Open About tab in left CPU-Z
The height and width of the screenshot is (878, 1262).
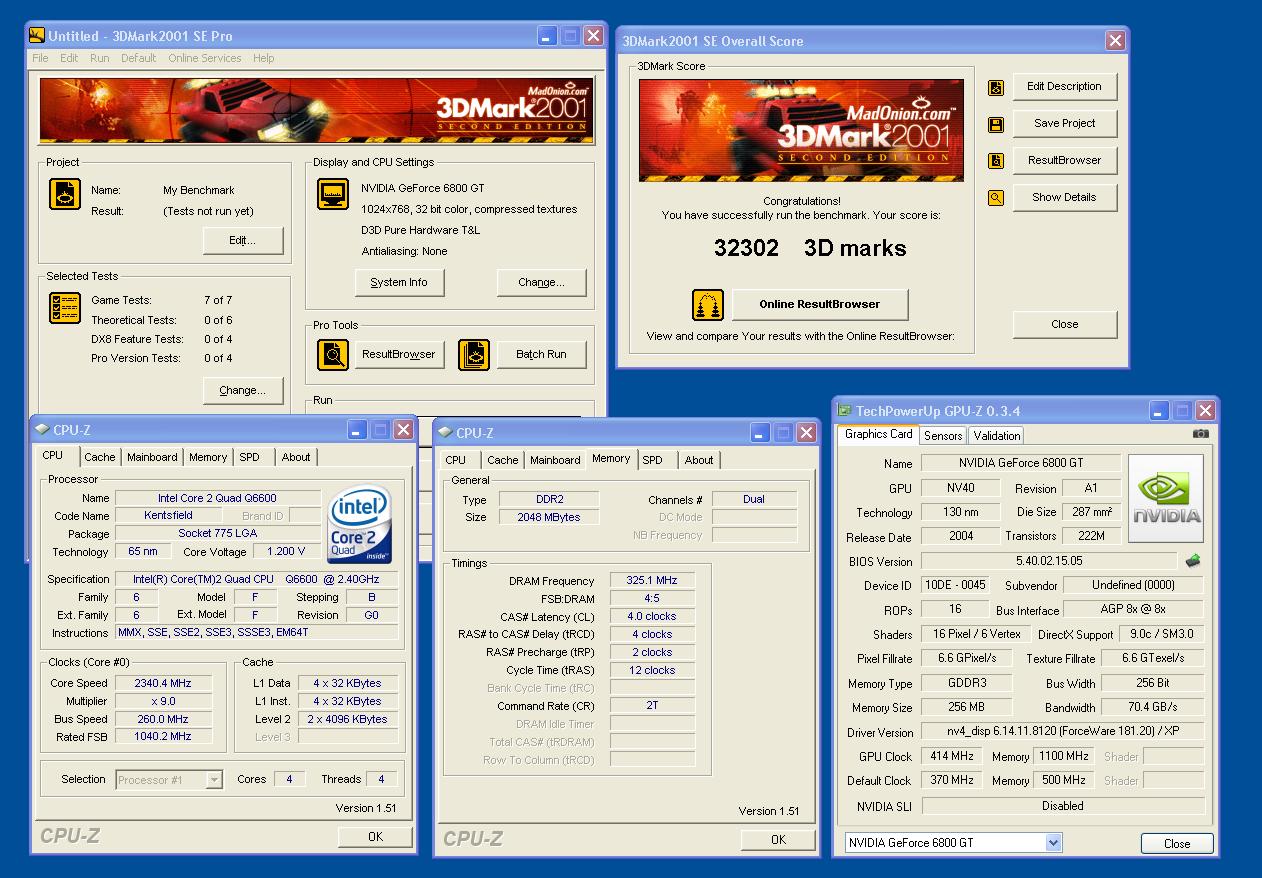[x=296, y=457]
